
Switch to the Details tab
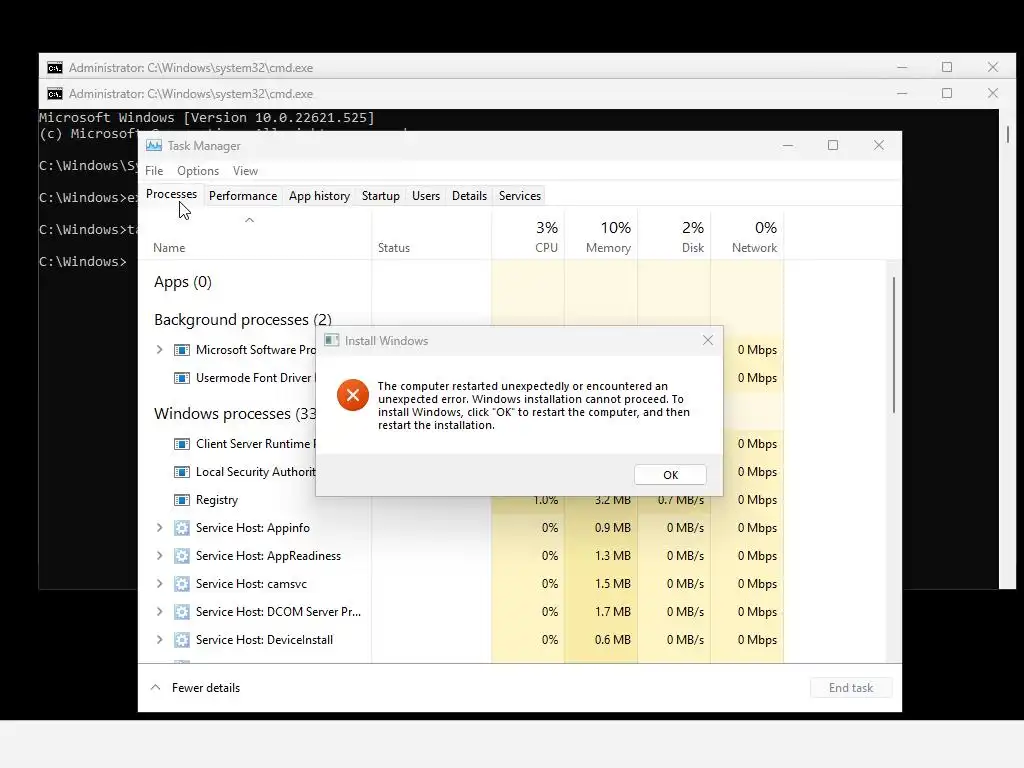pos(470,196)
